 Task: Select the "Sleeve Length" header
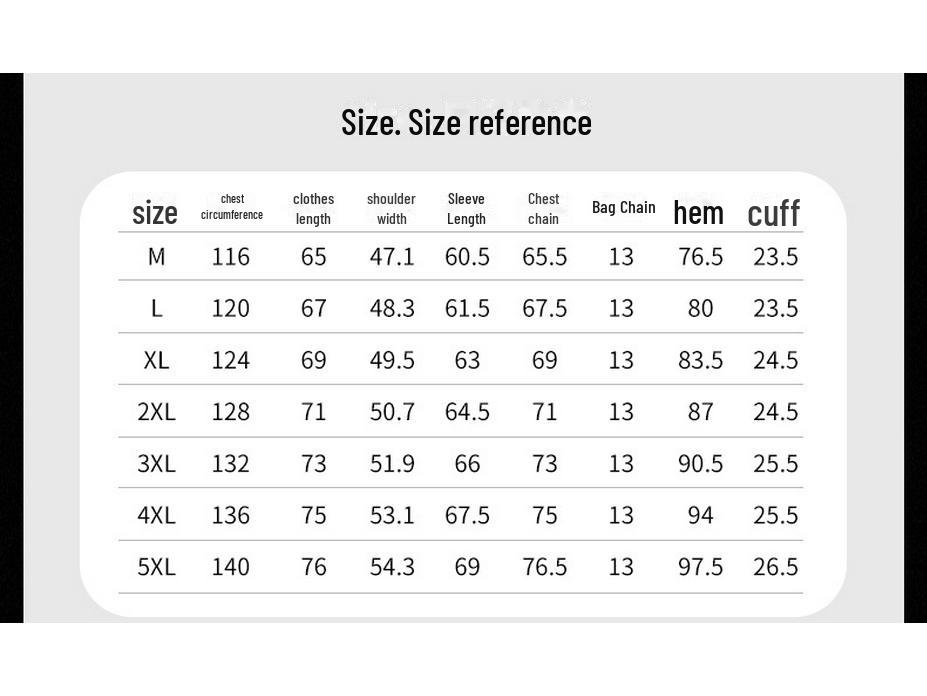(x=466, y=209)
